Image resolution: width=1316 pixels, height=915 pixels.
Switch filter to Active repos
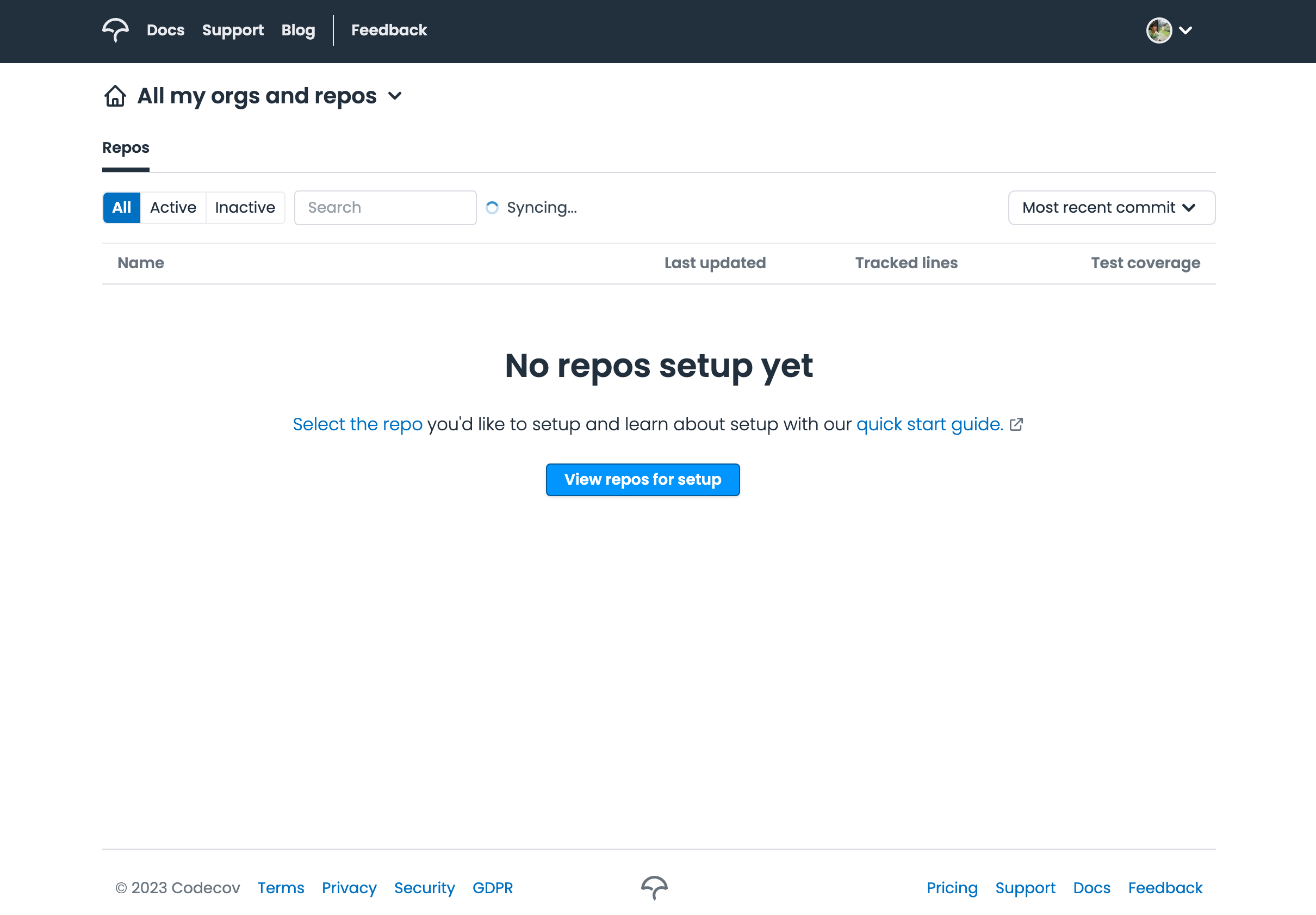coord(172,208)
